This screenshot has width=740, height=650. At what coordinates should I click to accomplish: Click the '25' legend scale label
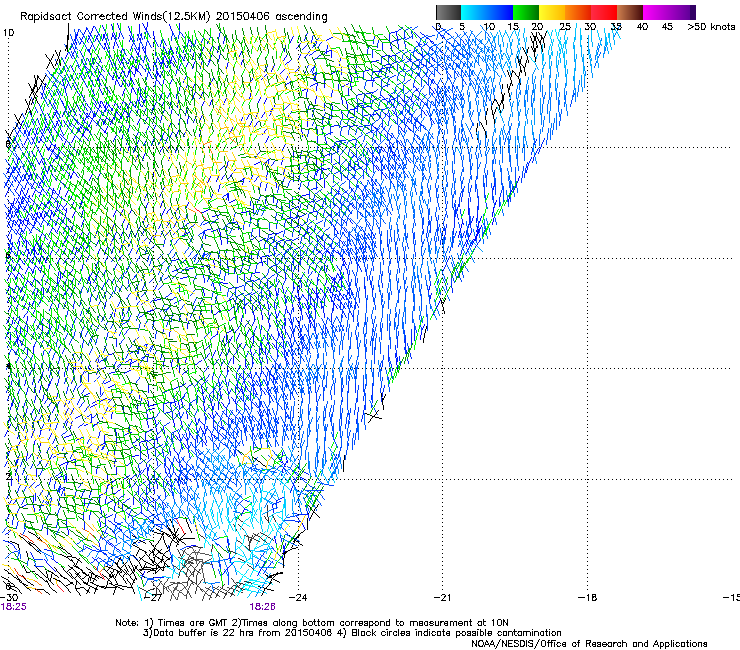(565, 27)
